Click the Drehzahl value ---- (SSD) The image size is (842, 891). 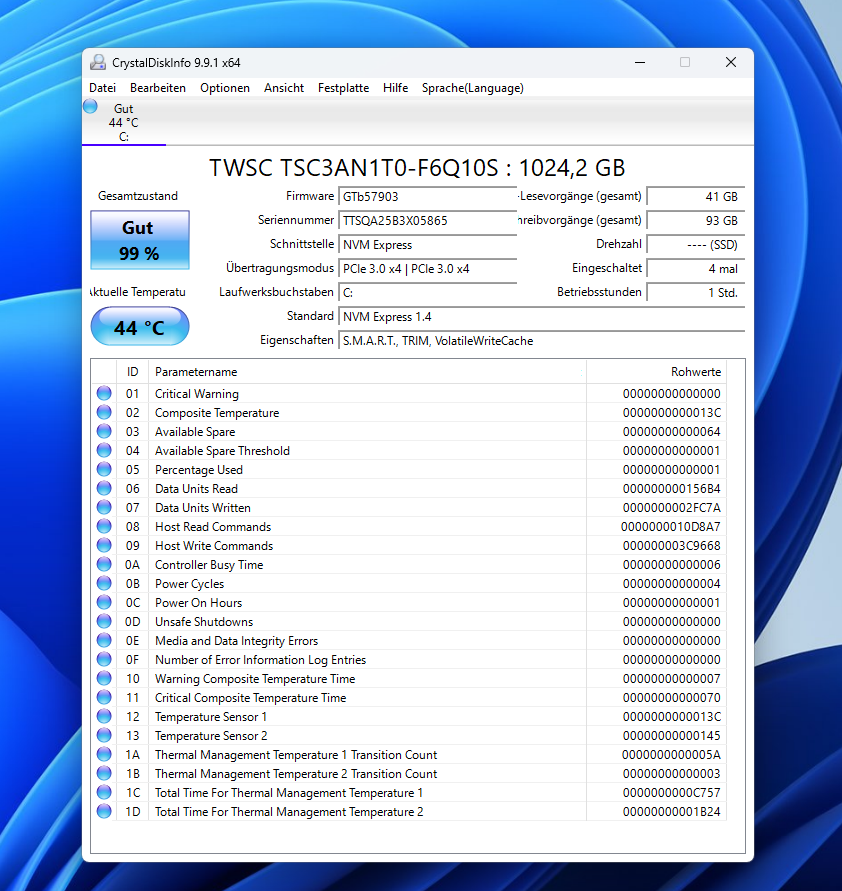coord(695,245)
